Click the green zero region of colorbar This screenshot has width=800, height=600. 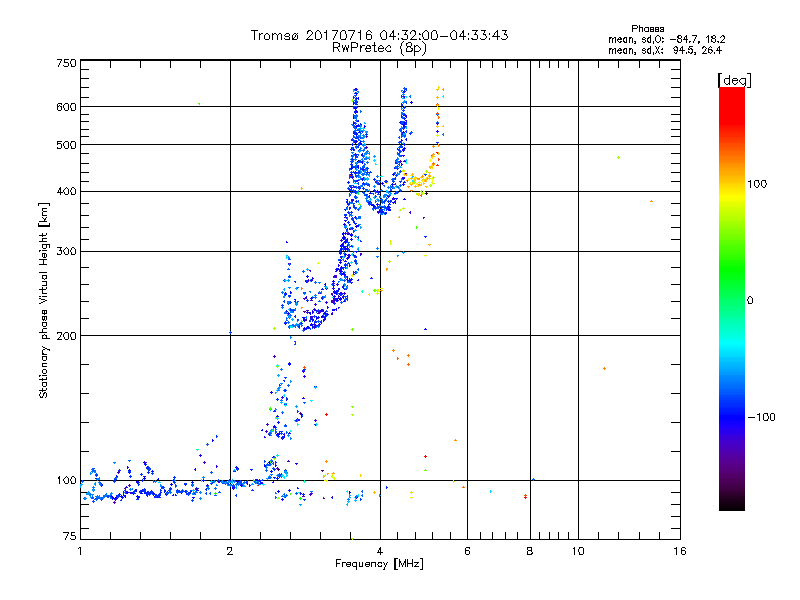(732, 300)
